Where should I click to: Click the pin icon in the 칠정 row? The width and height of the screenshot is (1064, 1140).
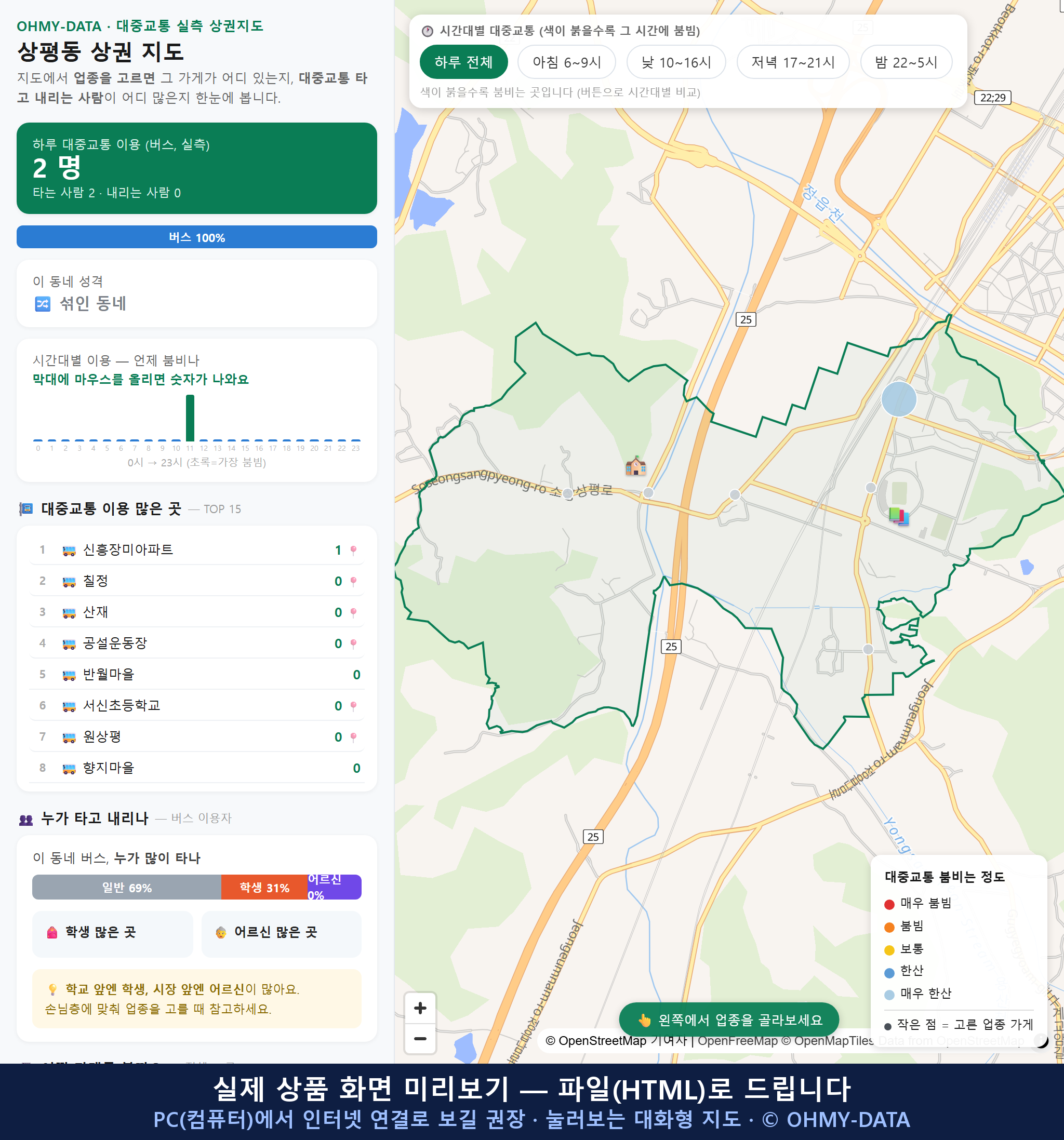point(353,582)
